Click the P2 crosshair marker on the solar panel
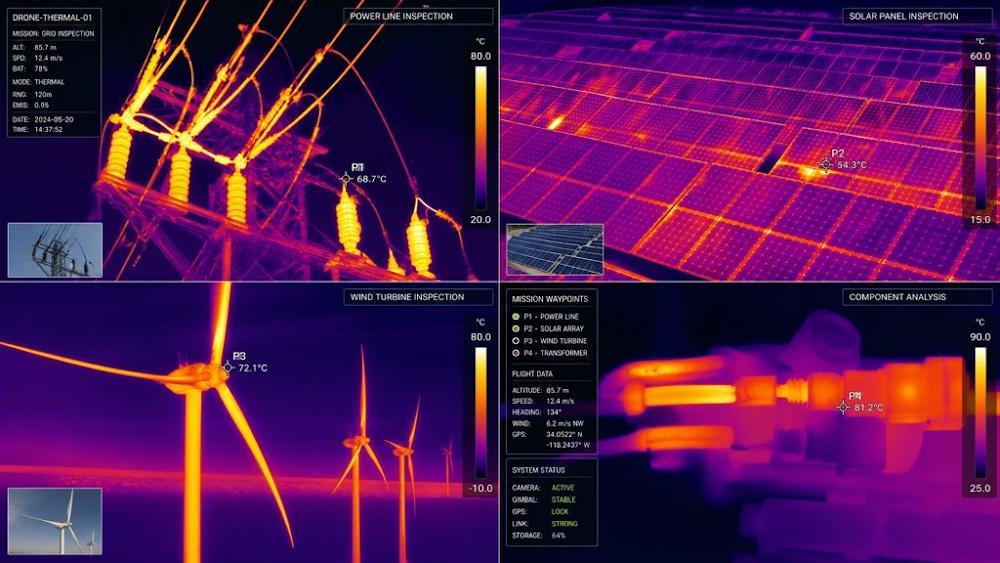The width and height of the screenshot is (1000, 563). click(826, 165)
